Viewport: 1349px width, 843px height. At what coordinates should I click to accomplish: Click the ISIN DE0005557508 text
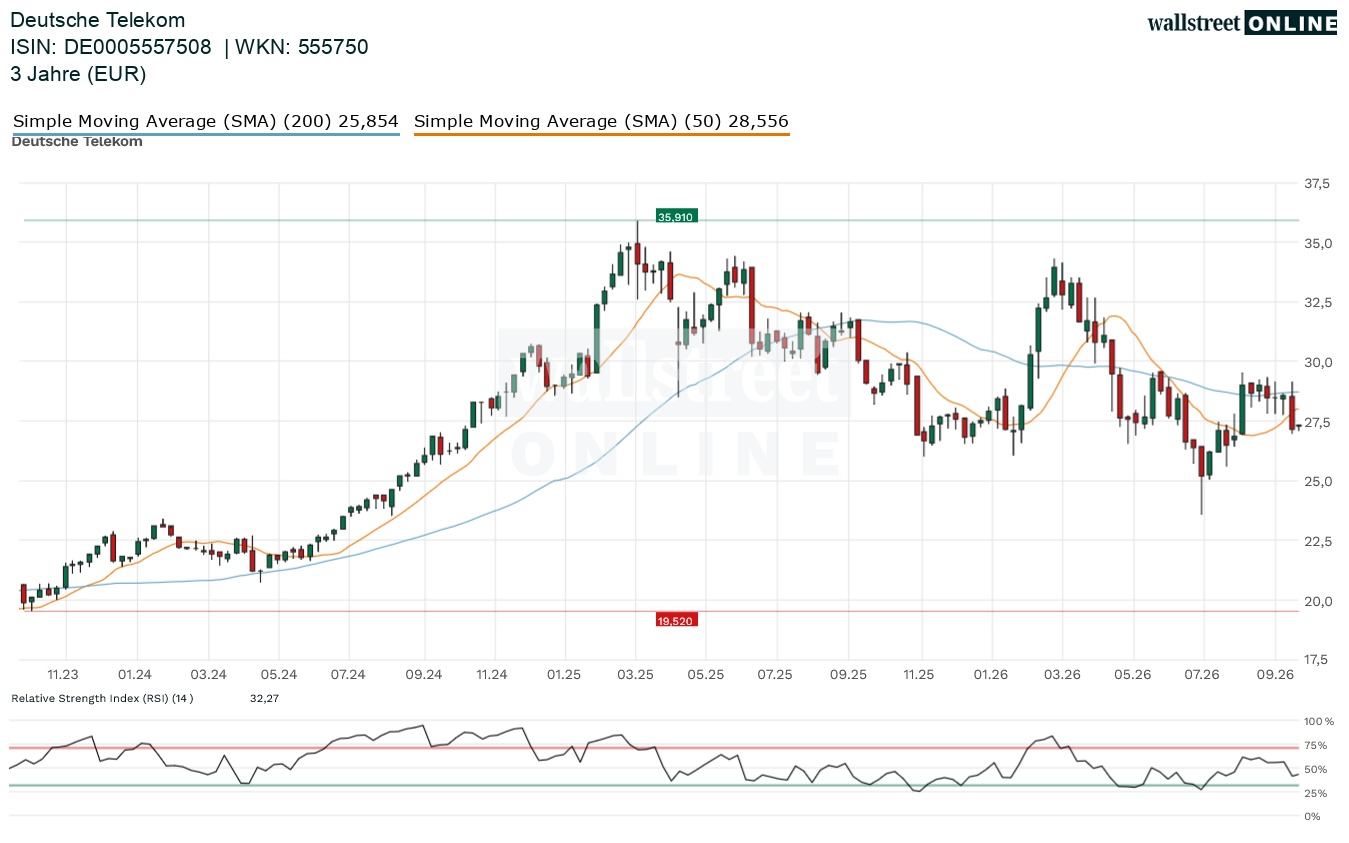[x=111, y=47]
